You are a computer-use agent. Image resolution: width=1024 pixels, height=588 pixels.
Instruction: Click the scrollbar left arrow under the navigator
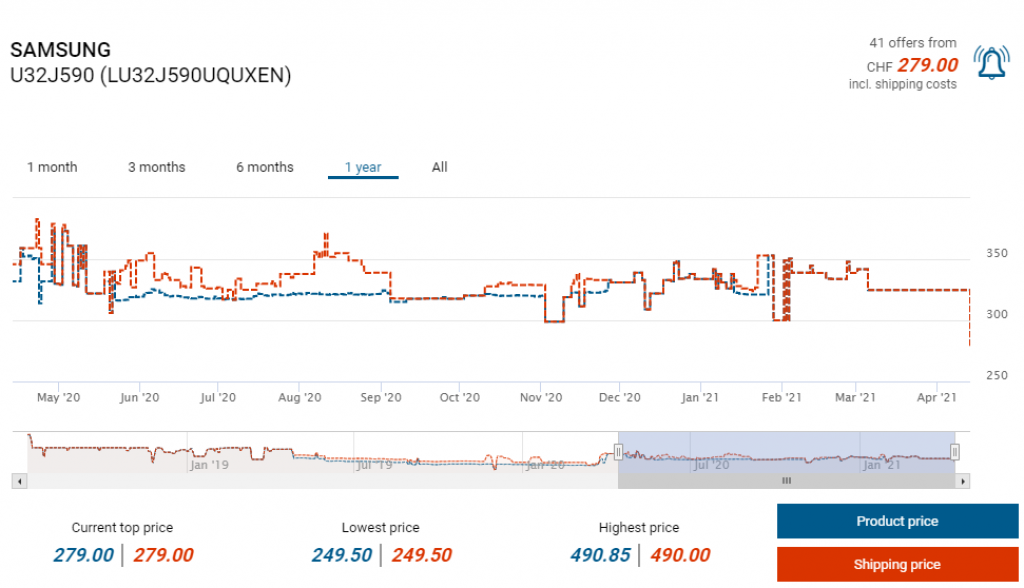coord(18,481)
